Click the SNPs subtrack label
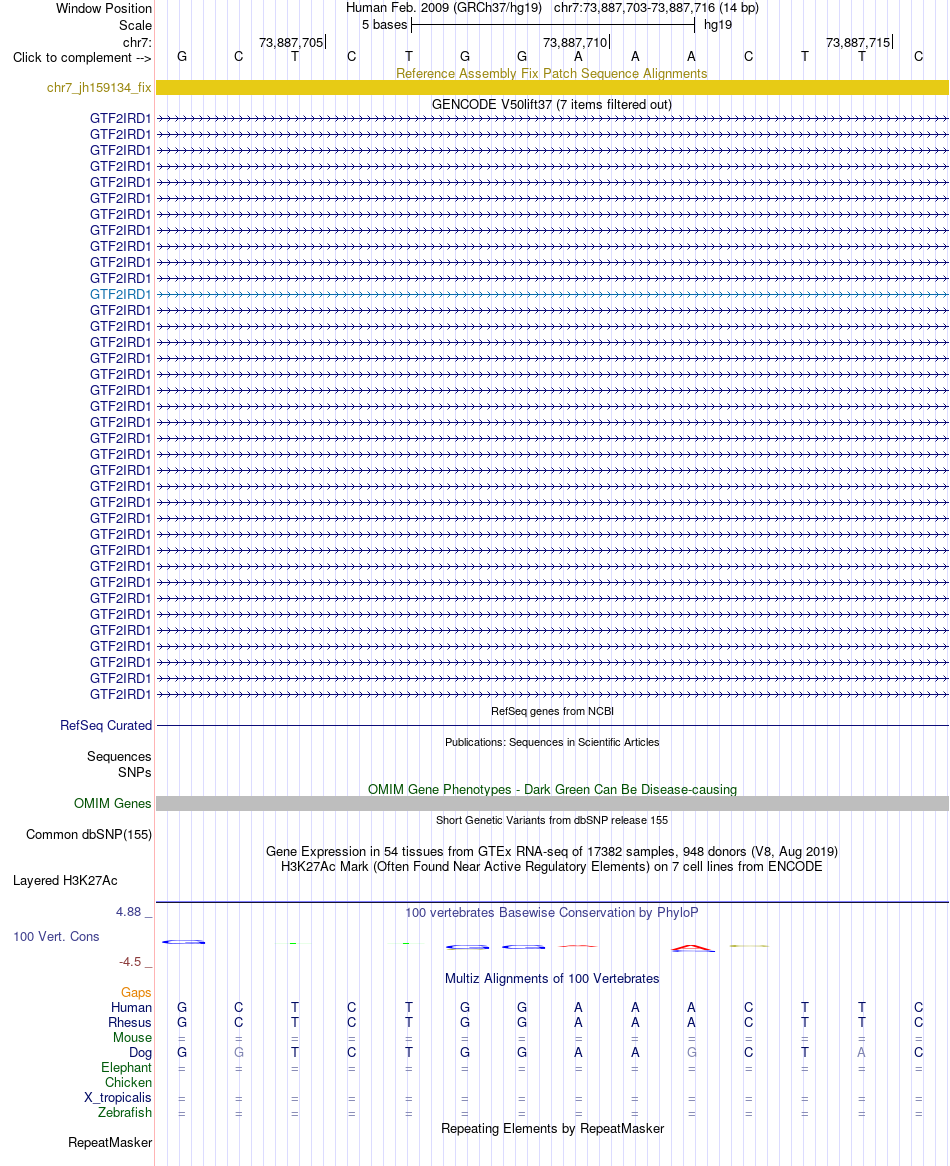The height and width of the screenshot is (1166, 950). (x=135, y=773)
